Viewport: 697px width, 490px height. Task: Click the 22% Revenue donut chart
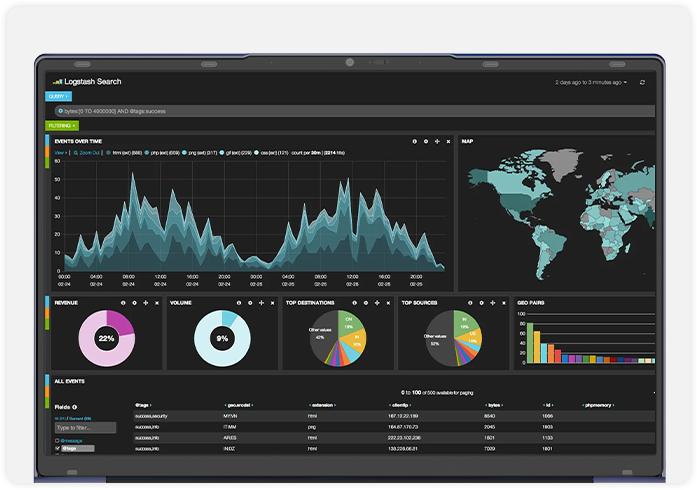[106, 339]
